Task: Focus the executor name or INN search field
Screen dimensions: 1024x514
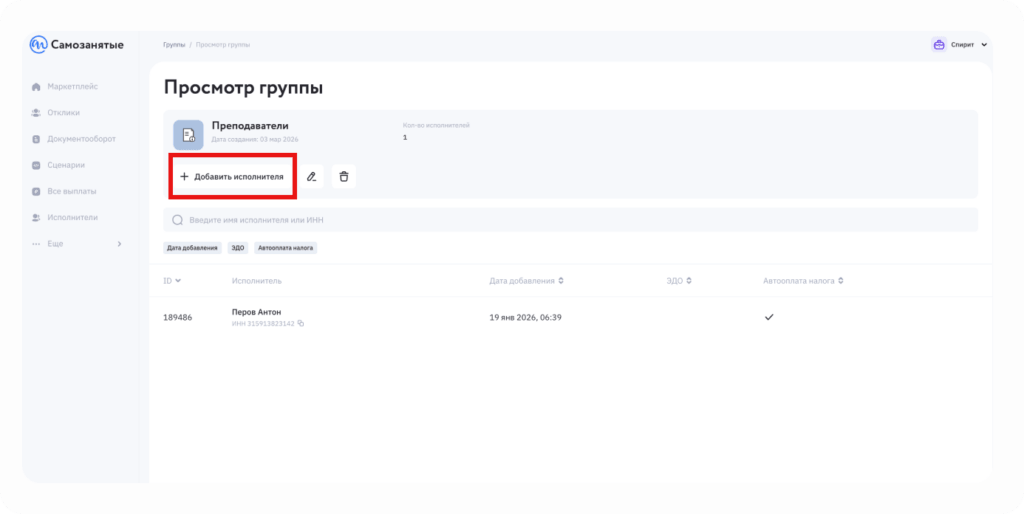Action: [570, 220]
